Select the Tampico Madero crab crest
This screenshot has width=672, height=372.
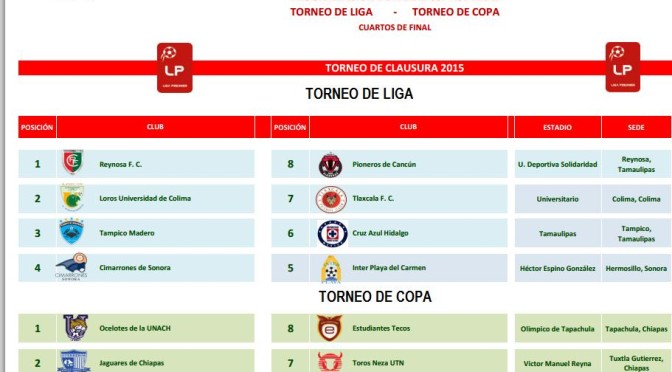point(71,231)
